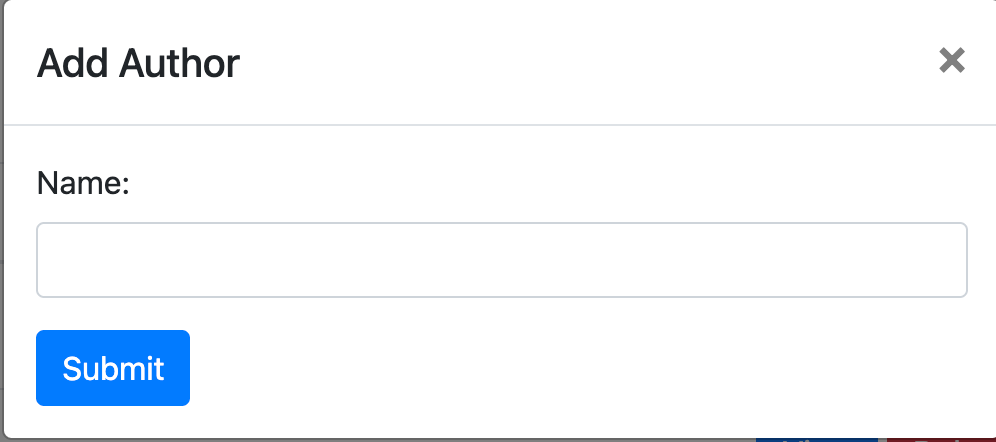The image size is (996, 442).
Task: Click the Name: label
Action: coord(84,184)
